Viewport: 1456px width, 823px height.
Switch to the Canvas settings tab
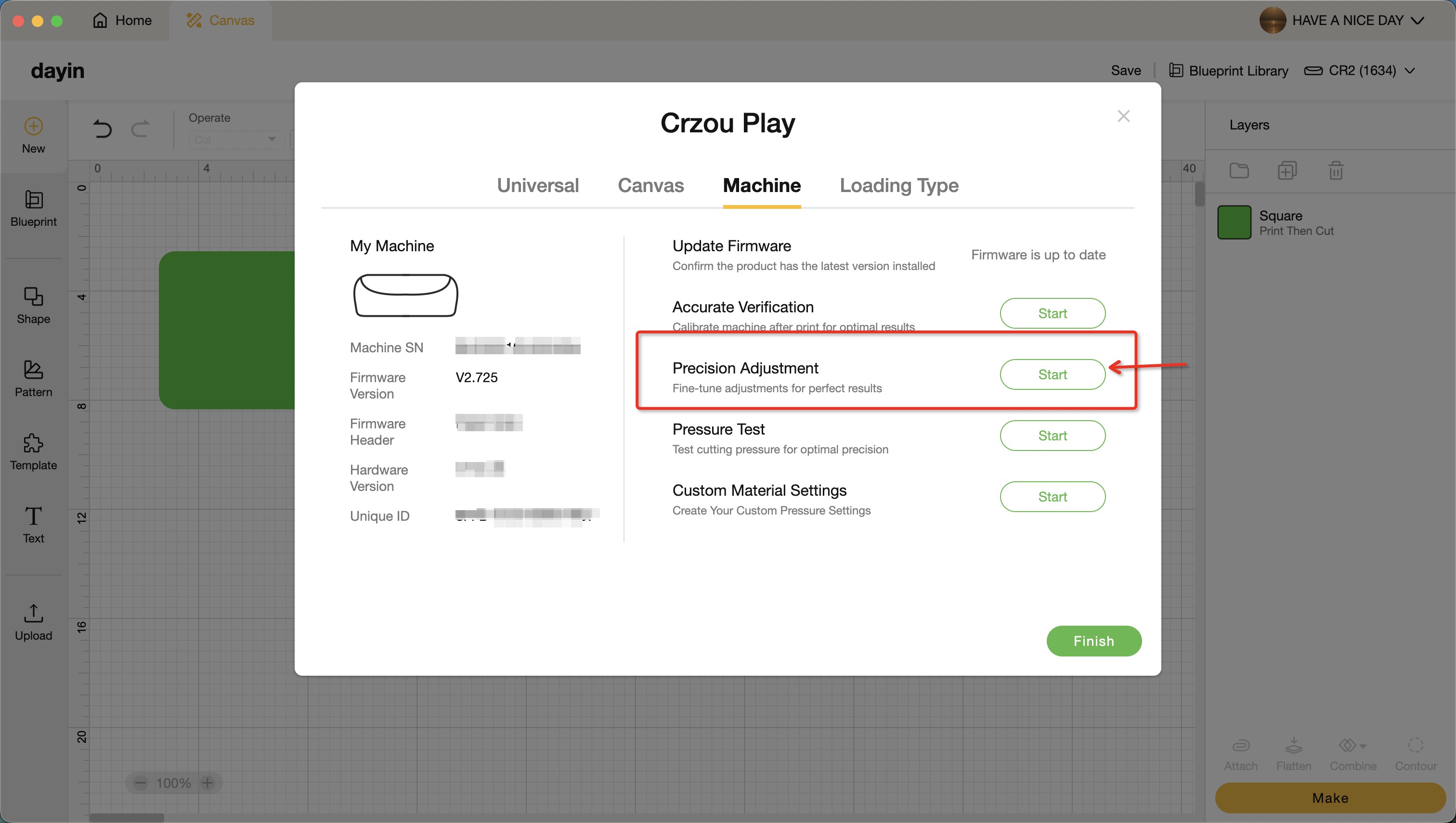[x=651, y=185]
